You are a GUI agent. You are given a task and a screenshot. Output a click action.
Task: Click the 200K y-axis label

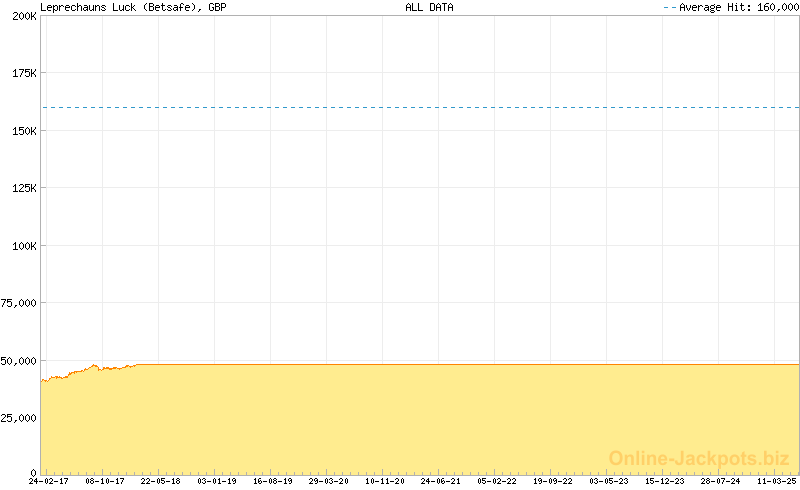23,17
